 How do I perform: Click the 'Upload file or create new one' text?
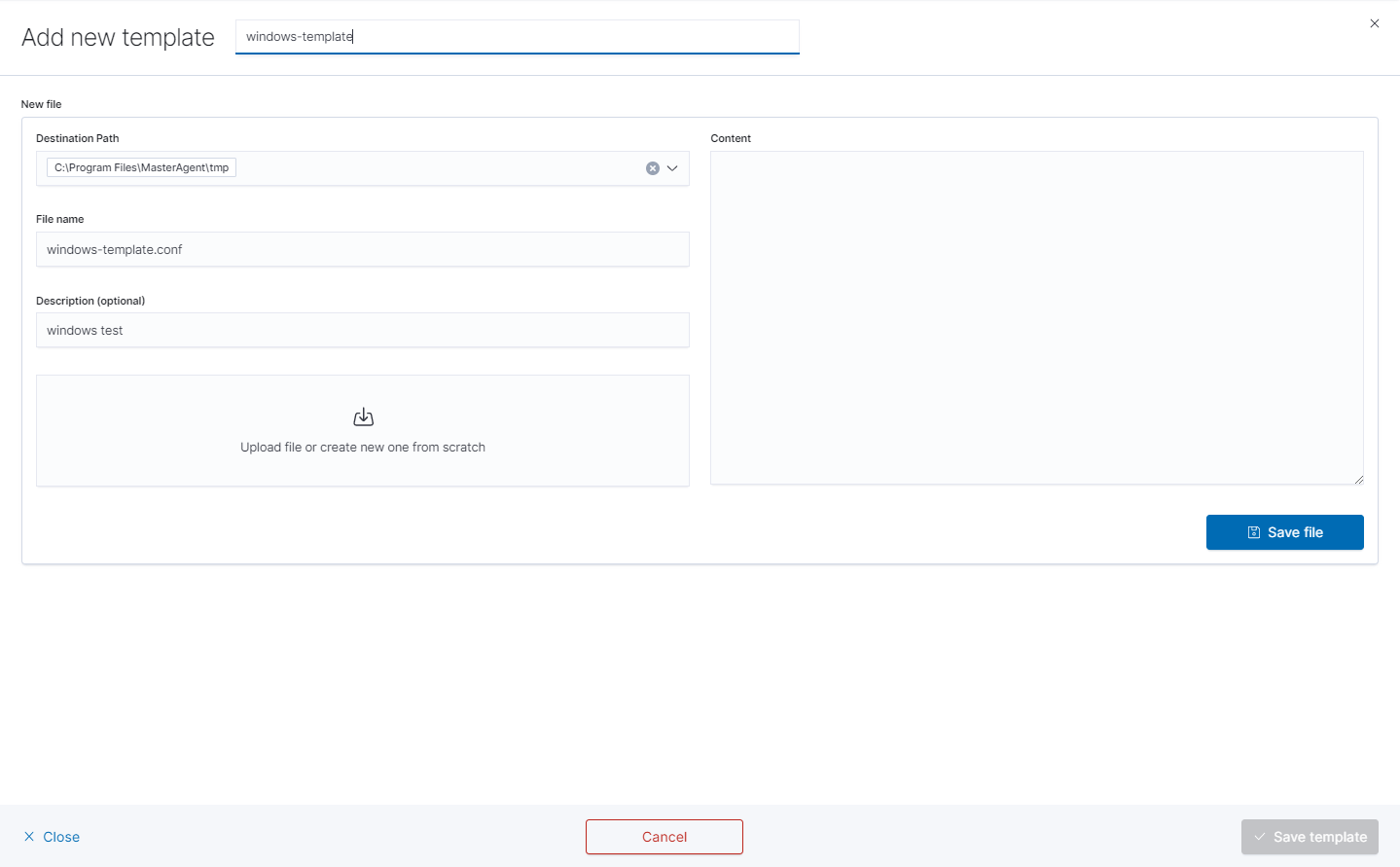pos(363,448)
